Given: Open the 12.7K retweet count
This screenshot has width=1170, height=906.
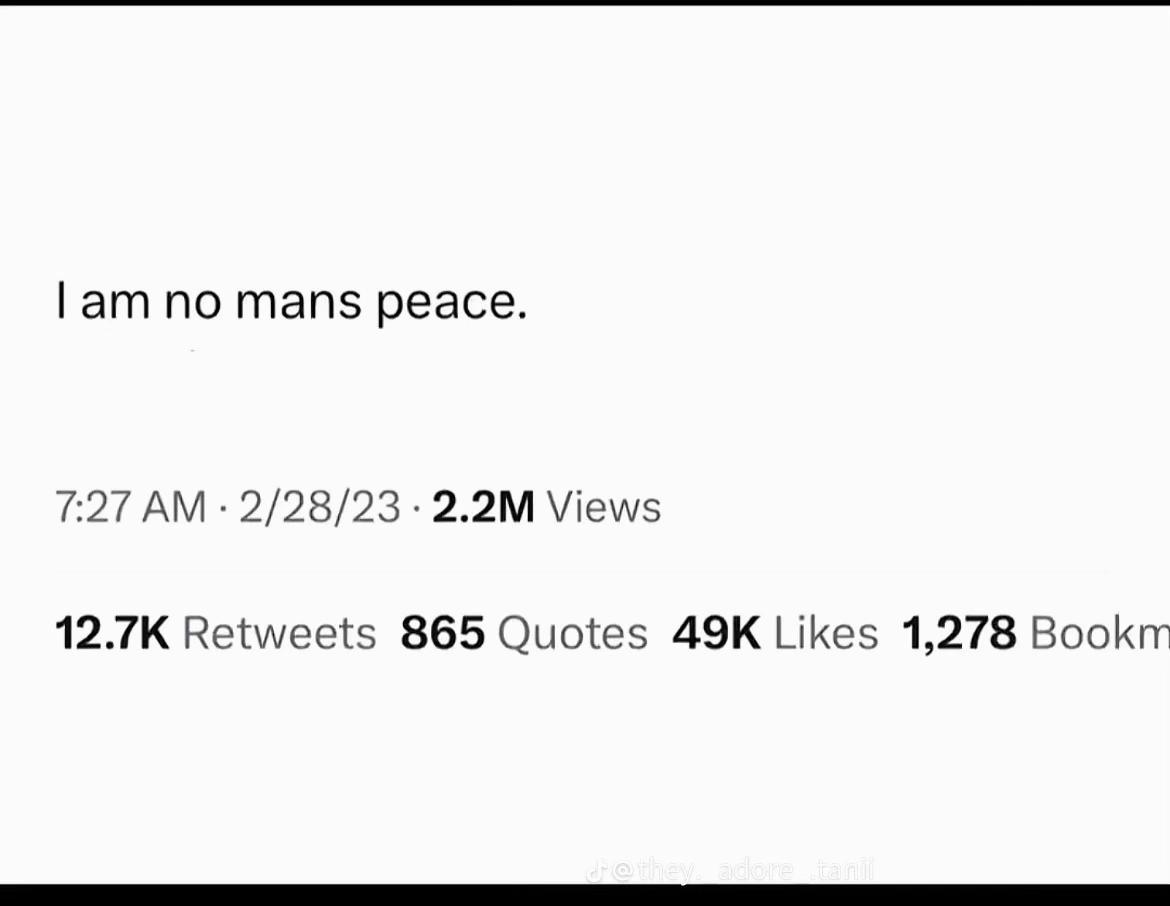Looking at the screenshot, I should pos(112,633).
